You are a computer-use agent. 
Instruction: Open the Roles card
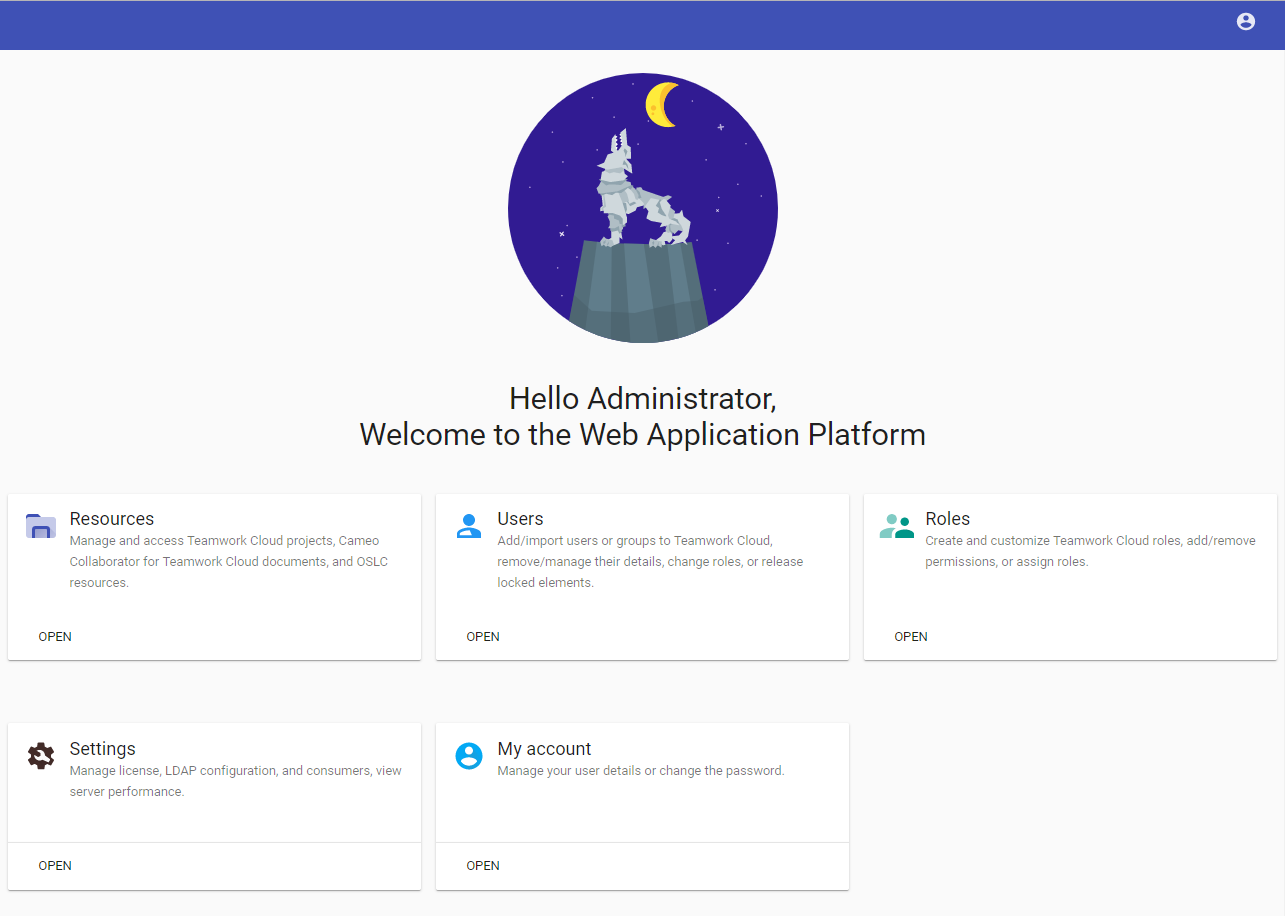(x=911, y=637)
